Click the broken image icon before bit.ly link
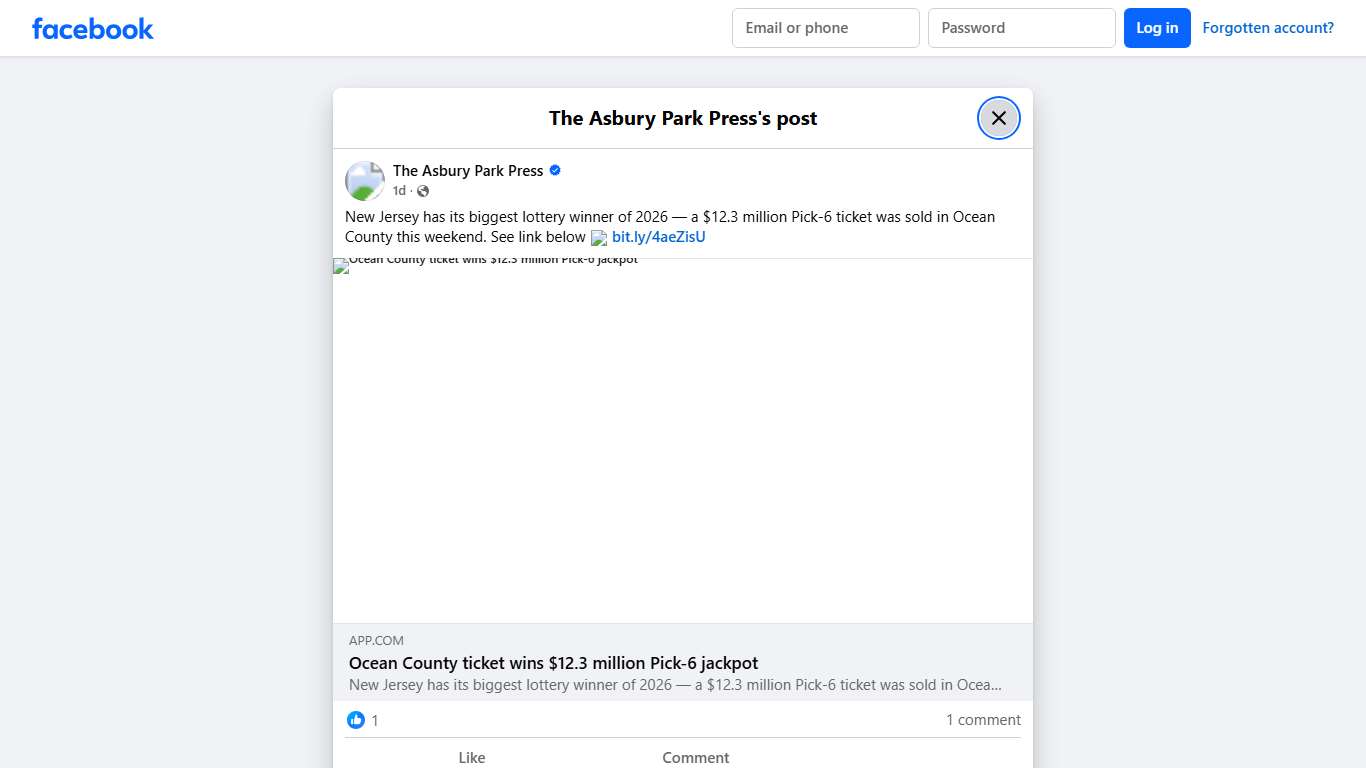 599,238
